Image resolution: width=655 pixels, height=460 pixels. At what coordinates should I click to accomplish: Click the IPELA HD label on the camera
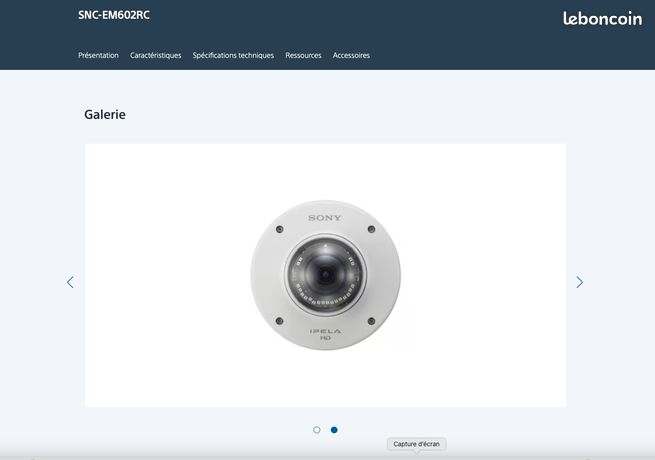pos(325,334)
